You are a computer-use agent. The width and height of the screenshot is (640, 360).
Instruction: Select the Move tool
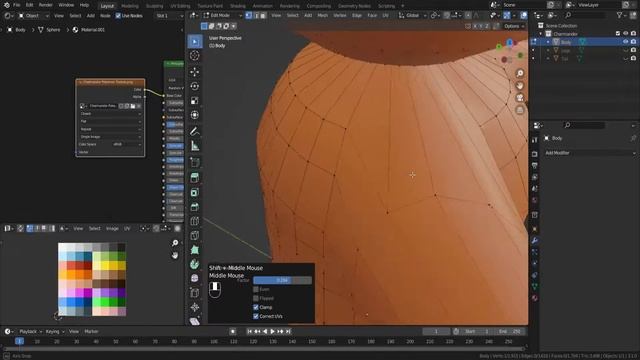pyautogui.click(x=195, y=72)
